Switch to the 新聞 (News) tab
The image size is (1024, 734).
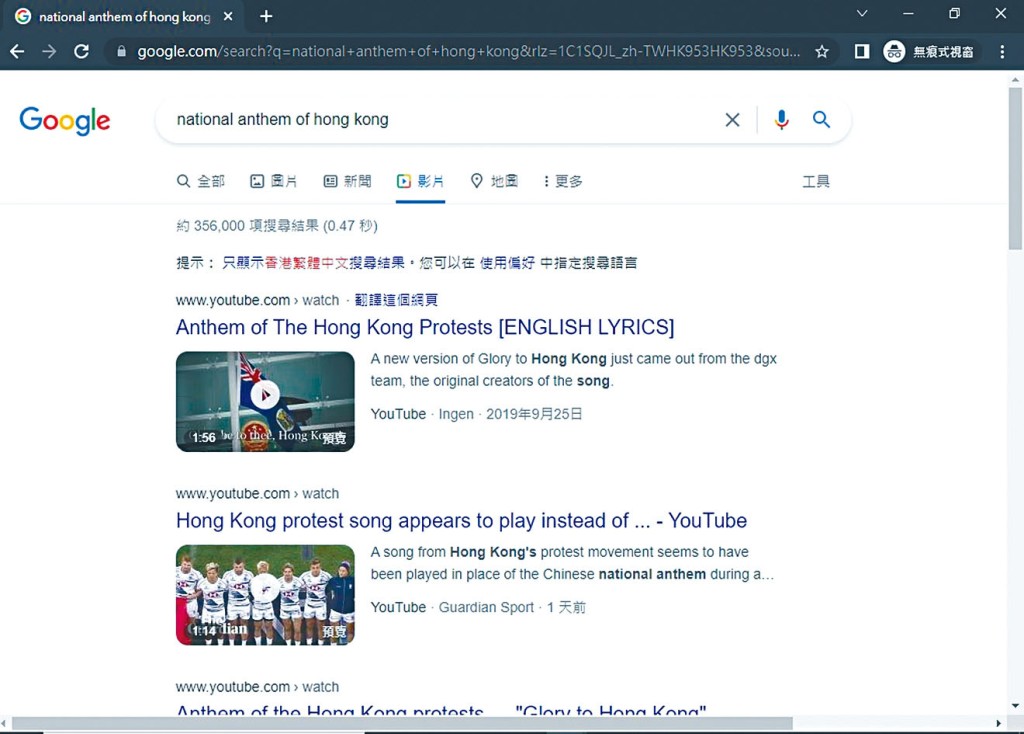[347, 181]
